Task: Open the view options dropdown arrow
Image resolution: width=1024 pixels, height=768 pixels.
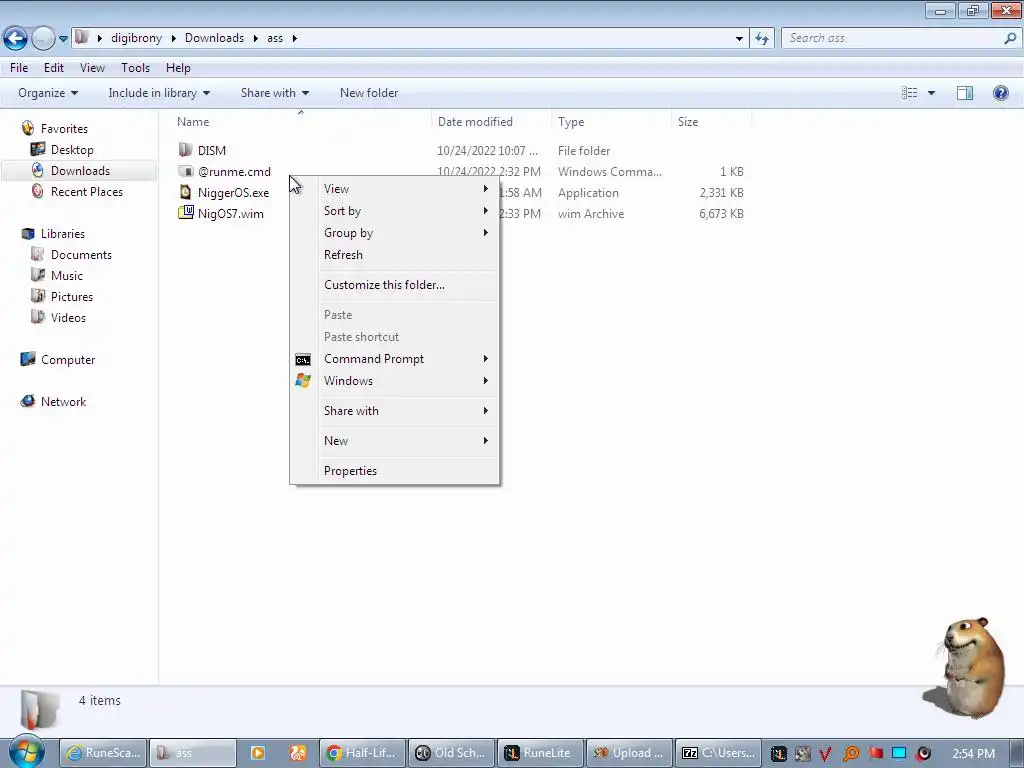Action: click(x=931, y=93)
